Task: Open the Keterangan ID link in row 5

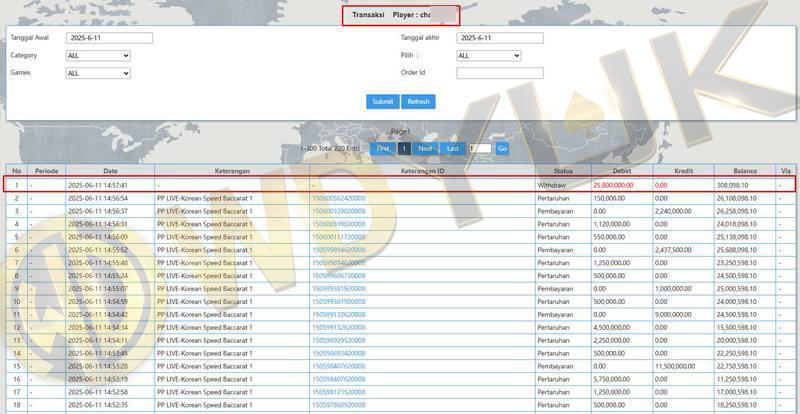Action: pos(339,237)
